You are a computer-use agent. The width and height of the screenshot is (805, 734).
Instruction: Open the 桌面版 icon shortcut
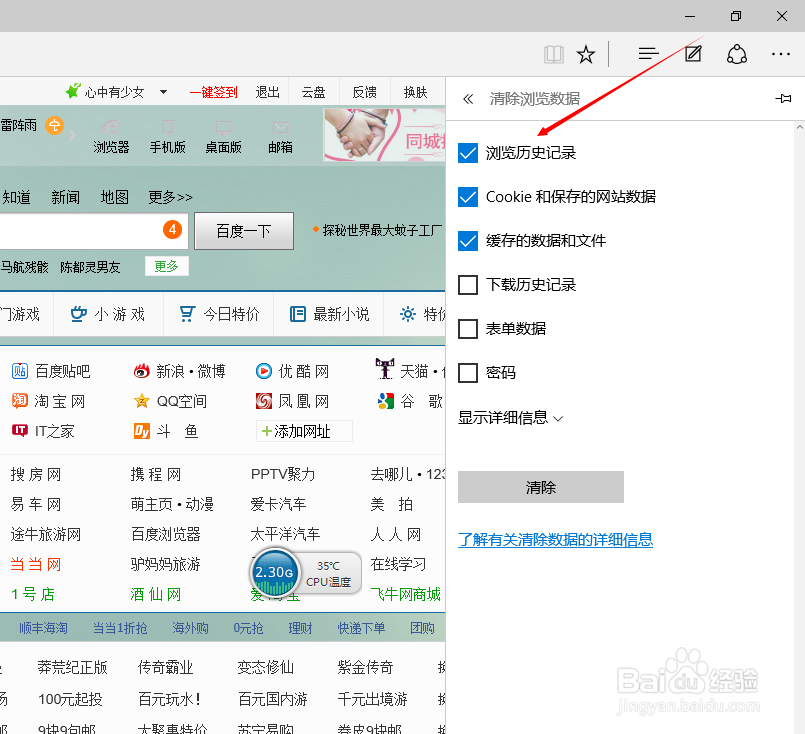[x=223, y=137]
